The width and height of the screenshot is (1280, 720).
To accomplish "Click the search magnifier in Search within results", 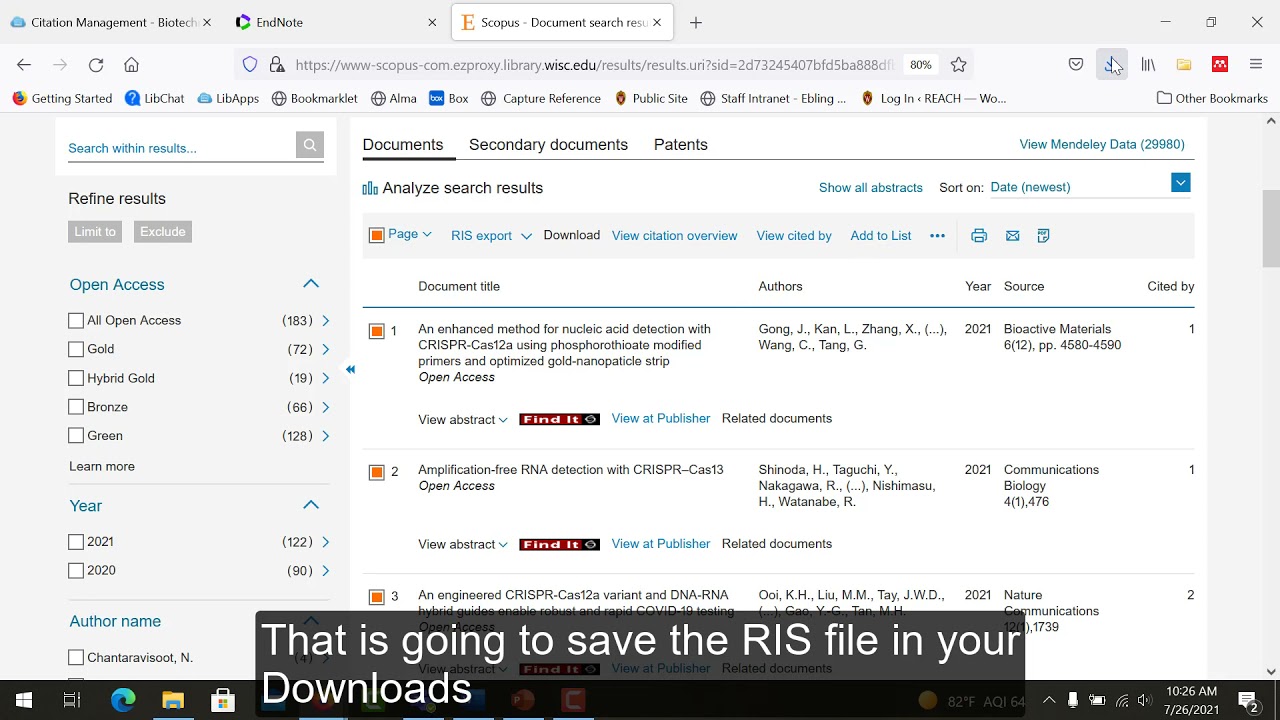I will (310, 145).
